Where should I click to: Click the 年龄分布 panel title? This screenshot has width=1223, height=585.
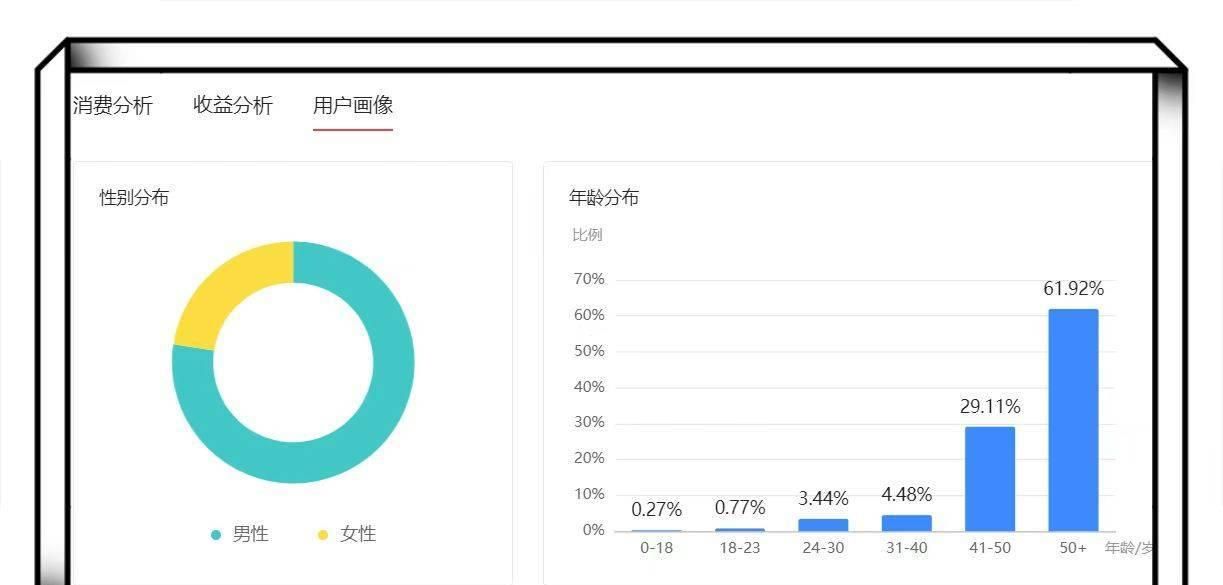click(x=603, y=198)
